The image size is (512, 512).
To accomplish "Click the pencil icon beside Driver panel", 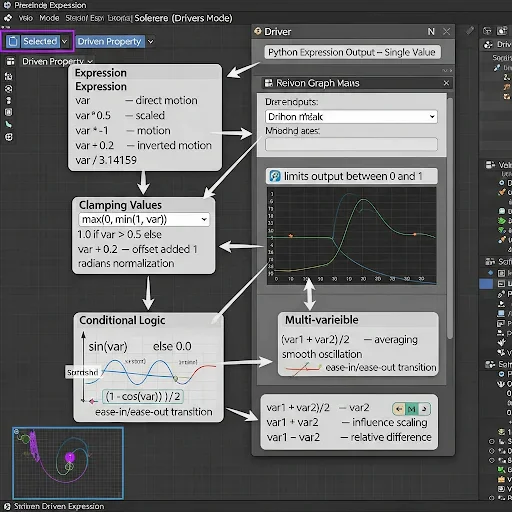I will tap(470, 31).
